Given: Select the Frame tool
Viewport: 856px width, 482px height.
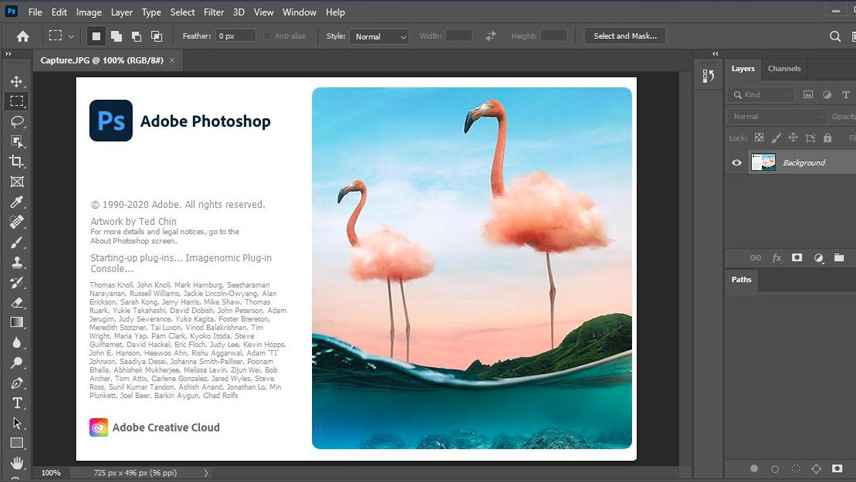Looking at the screenshot, I should coord(16,182).
